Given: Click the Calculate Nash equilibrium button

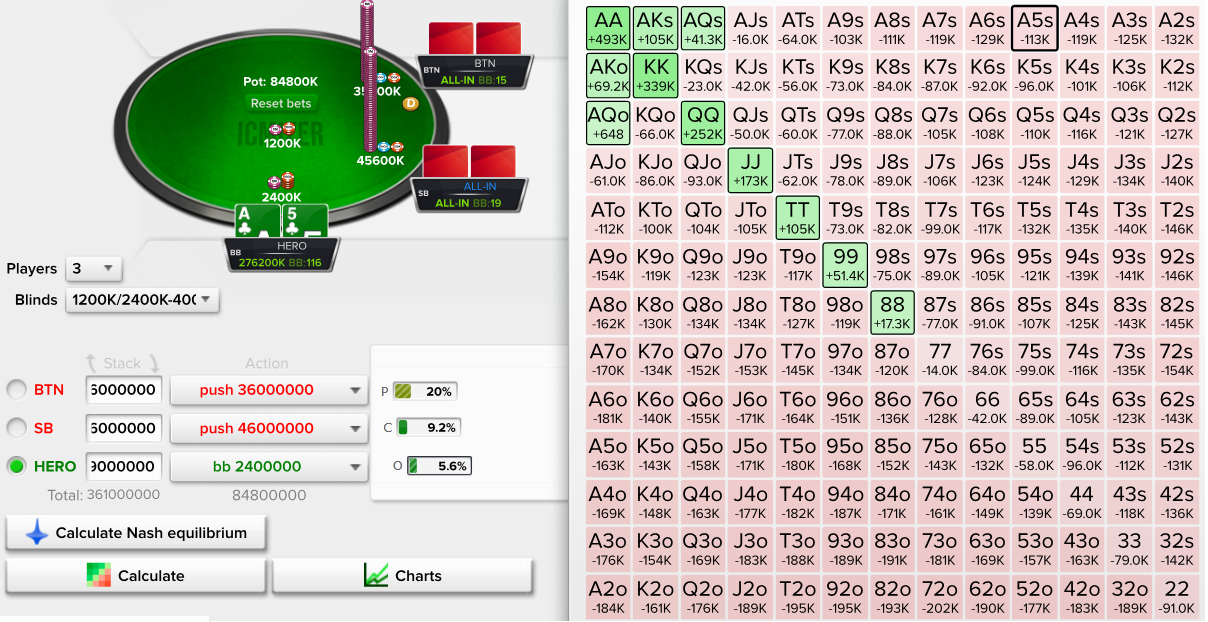Looking at the screenshot, I should coord(136,534).
